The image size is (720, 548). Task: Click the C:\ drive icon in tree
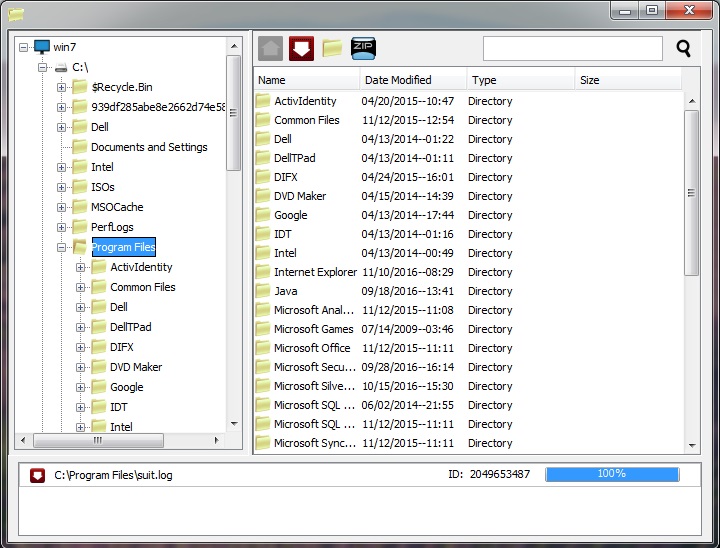click(x=61, y=68)
